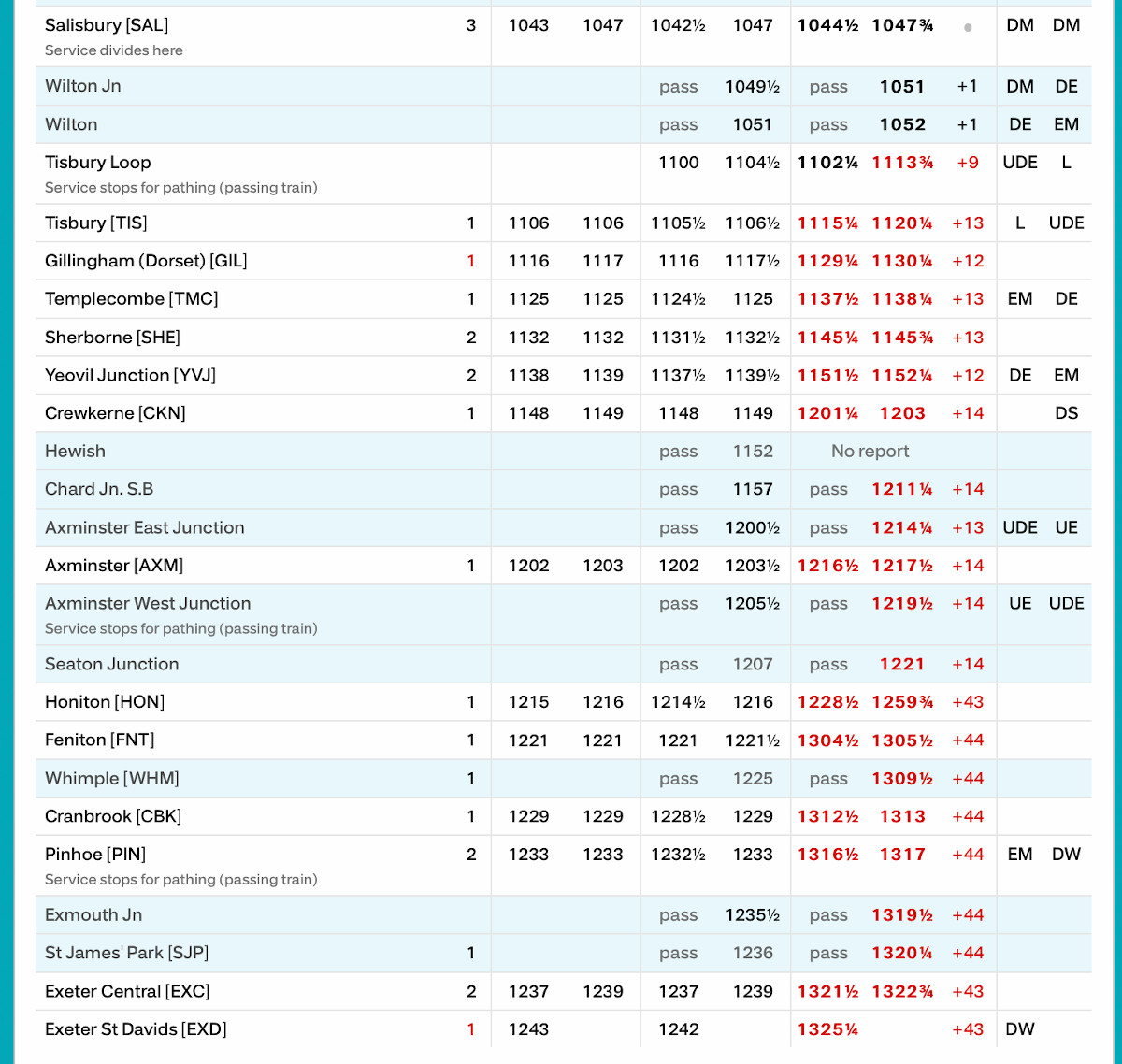The height and width of the screenshot is (1064, 1122).
Task: Click Axminster [AXM] station name
Action: 114,566
